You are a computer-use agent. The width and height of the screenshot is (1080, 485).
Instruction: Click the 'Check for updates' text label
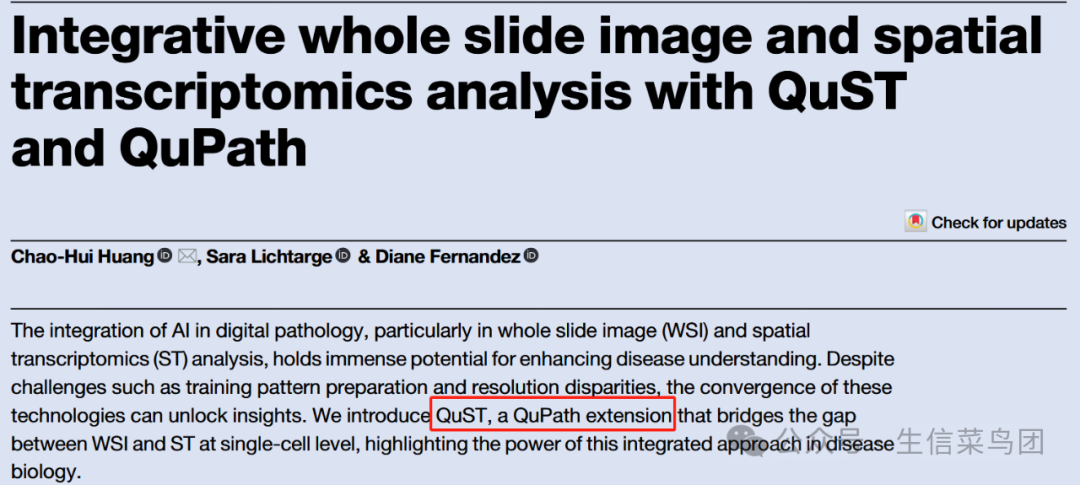(999, 223)
